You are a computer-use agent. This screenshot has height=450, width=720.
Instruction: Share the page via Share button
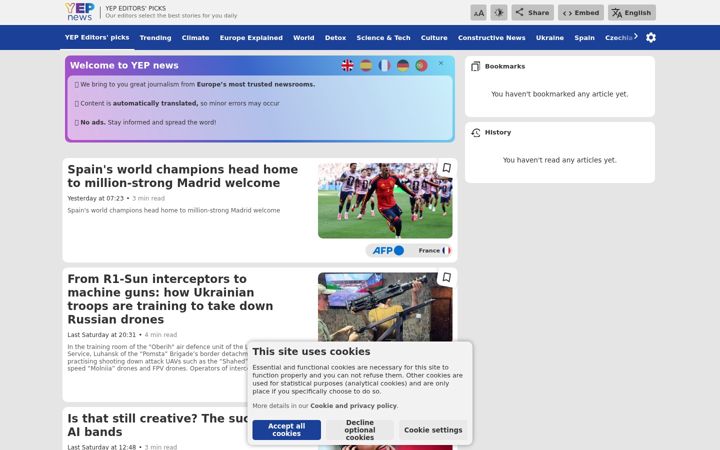(x=533, y=13)
